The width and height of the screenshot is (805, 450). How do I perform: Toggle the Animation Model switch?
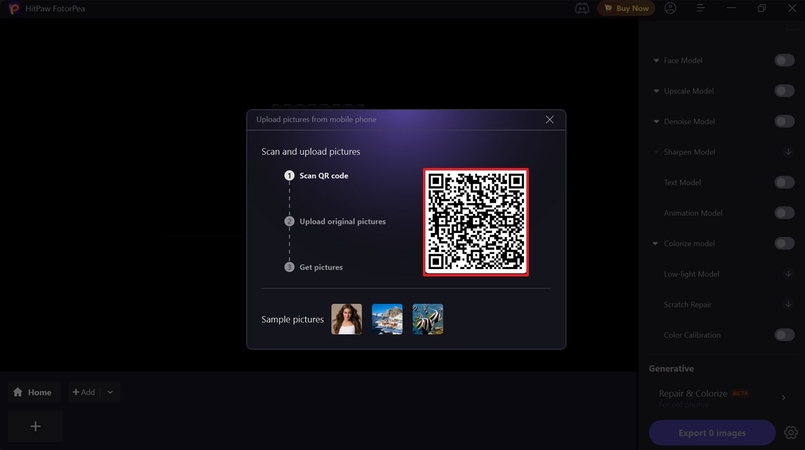pyautogui.click(x=784, y=213)
